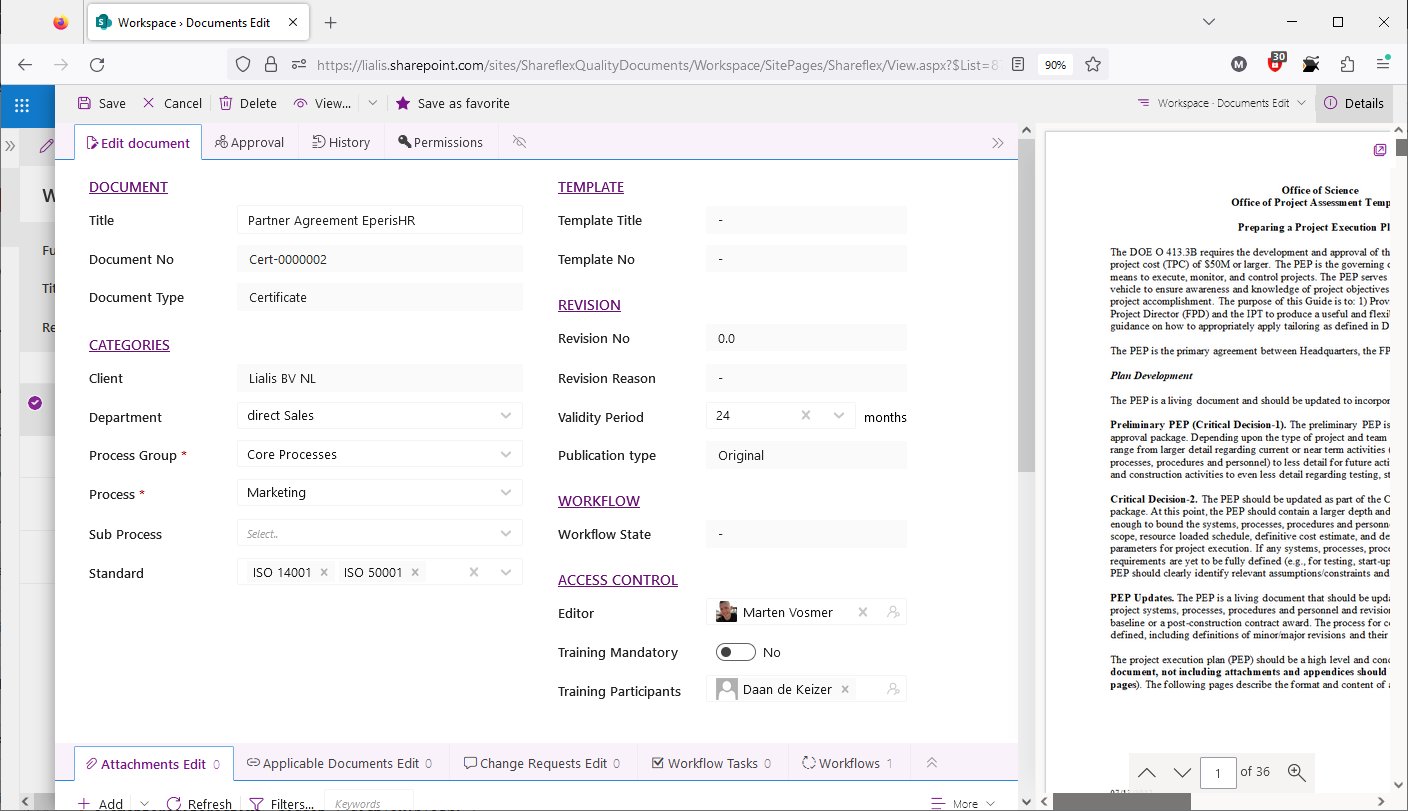
Task: Reload the page in Firefox
Action: [x=97, y=64]
